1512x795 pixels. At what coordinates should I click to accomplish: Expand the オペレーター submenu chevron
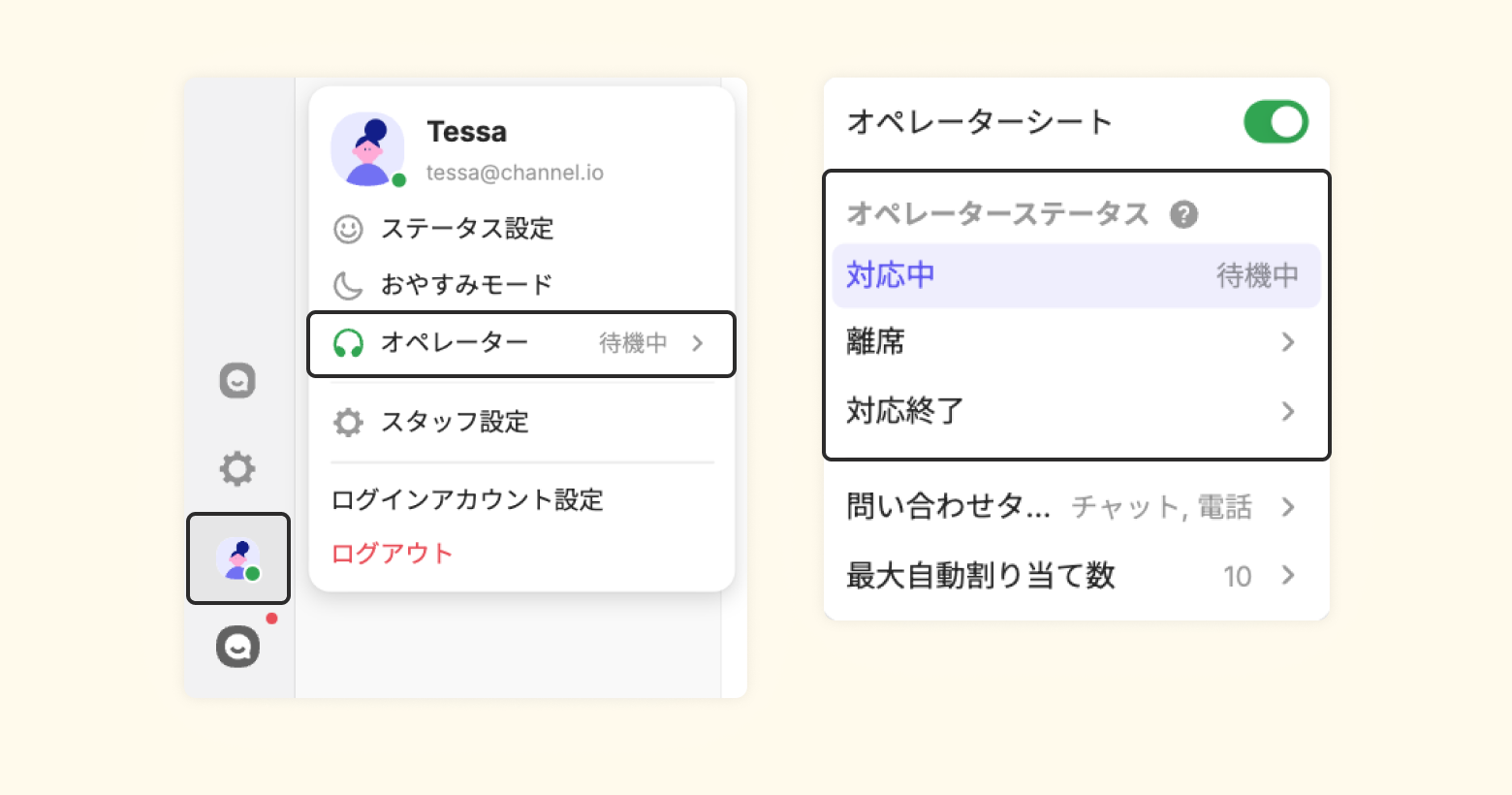(x=698, y=343)
